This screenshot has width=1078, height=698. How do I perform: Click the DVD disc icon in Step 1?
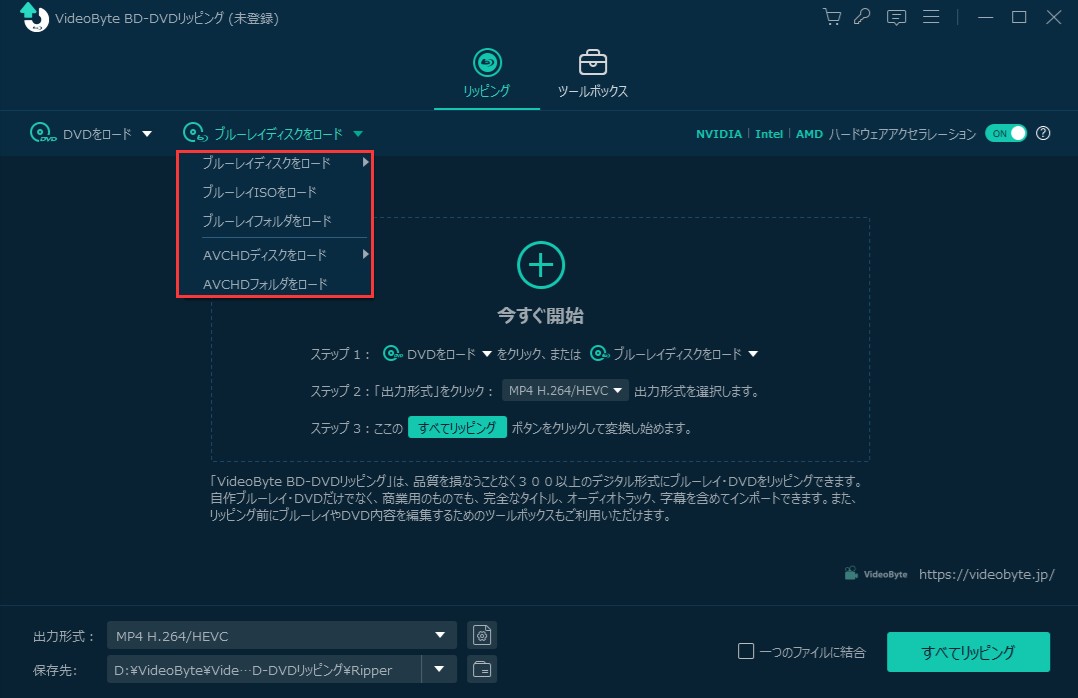point(393,353)
